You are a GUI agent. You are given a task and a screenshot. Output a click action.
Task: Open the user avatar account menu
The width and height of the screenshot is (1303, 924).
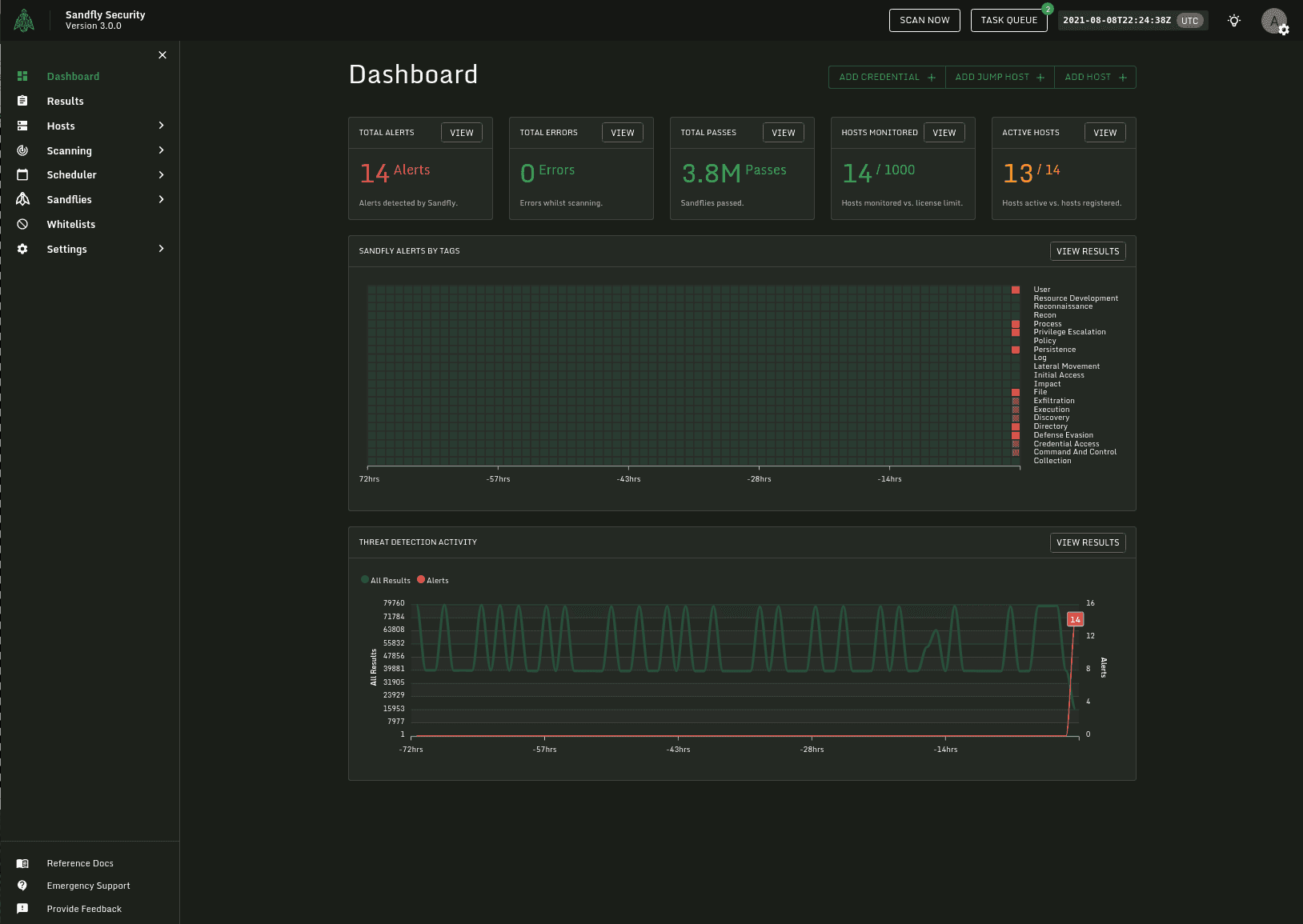point(1273,21)
